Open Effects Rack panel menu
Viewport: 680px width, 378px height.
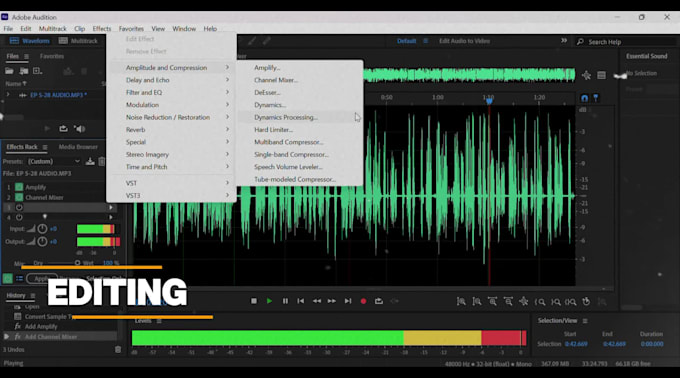point(45,147)
